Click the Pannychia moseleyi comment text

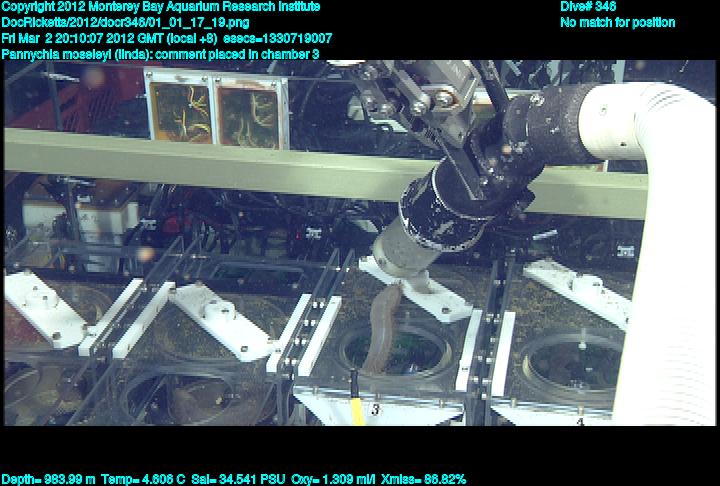(x=160, y=54)
